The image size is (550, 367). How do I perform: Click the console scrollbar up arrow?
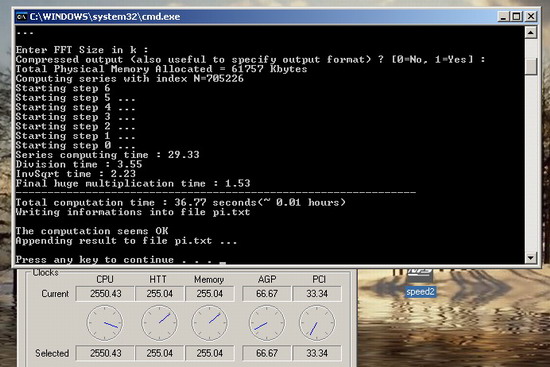tap(531, 33)
